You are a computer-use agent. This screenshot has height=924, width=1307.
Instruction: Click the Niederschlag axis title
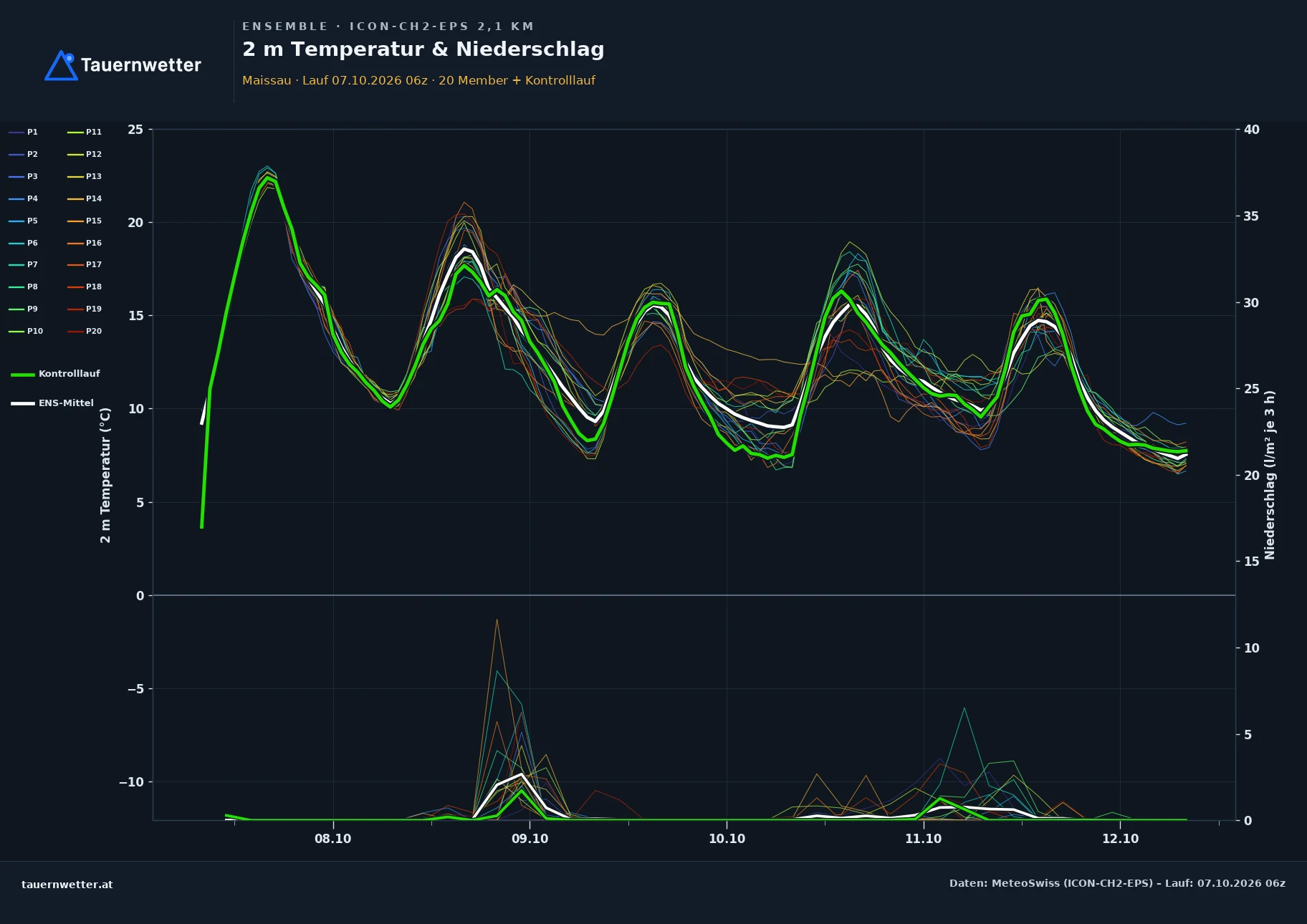pyautogui.click(x=1270, y=475)
